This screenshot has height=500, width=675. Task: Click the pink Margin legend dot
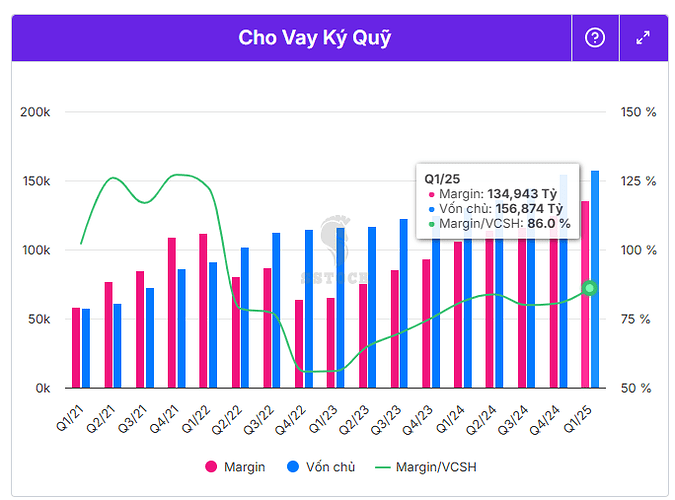pyautogui.click(x=211, y=466)
